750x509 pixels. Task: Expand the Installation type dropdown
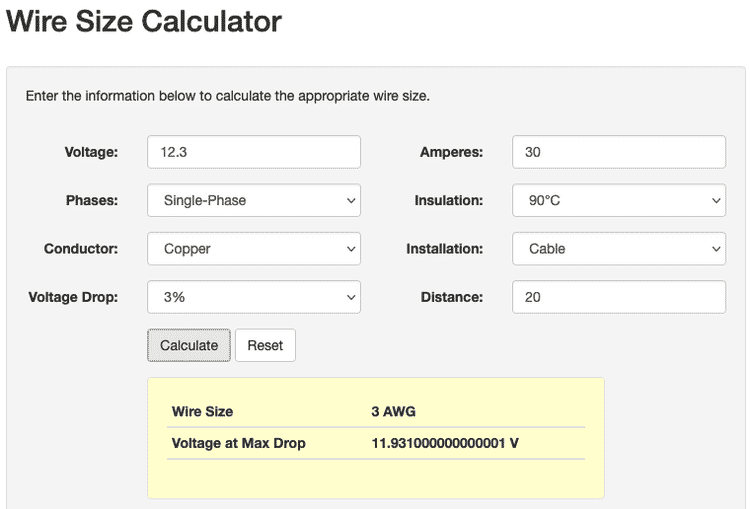tap(618, 248)
